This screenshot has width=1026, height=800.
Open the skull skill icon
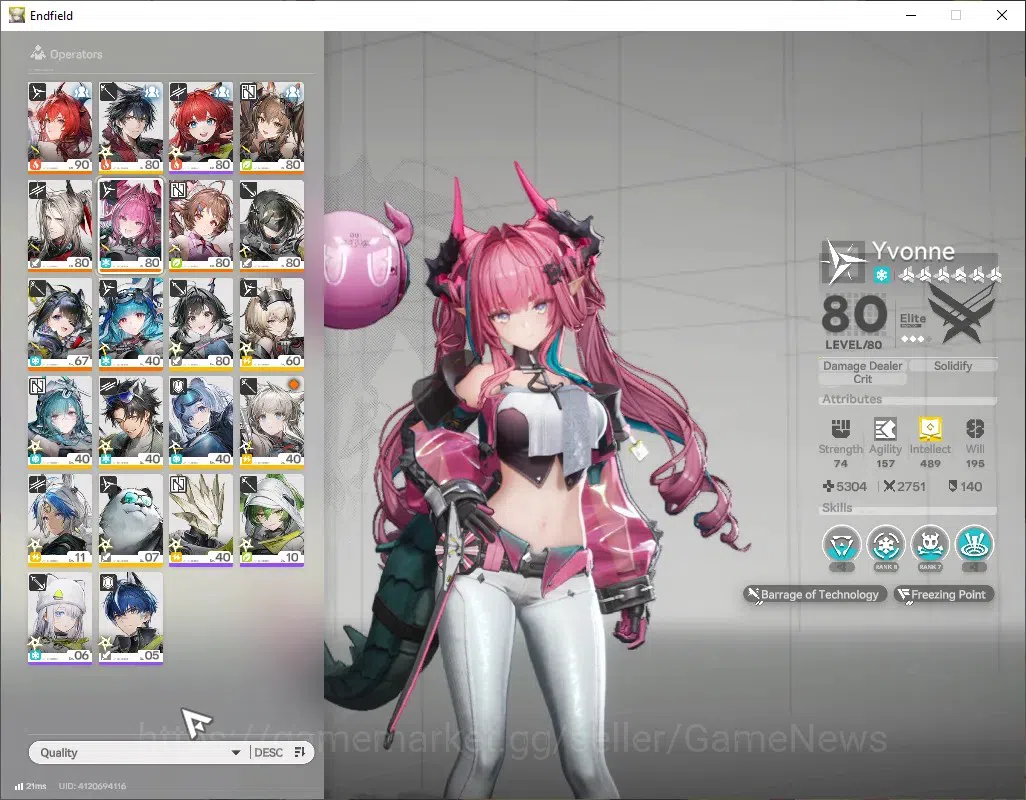pos(929,544)
